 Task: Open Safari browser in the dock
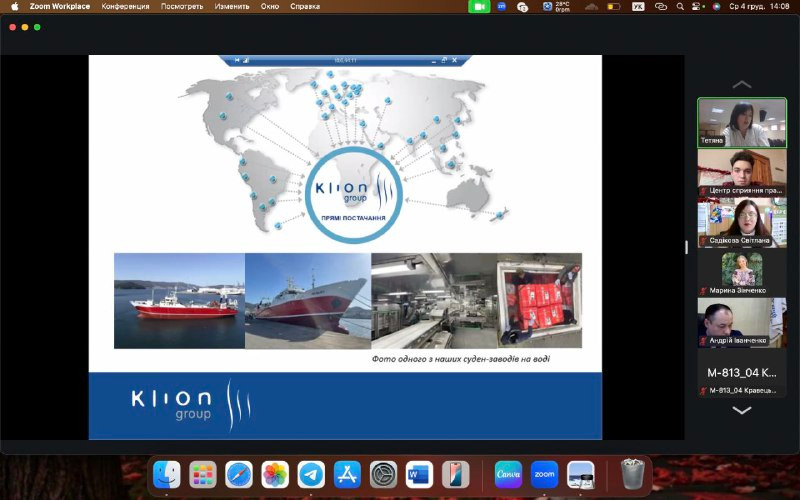pos(239,474)
